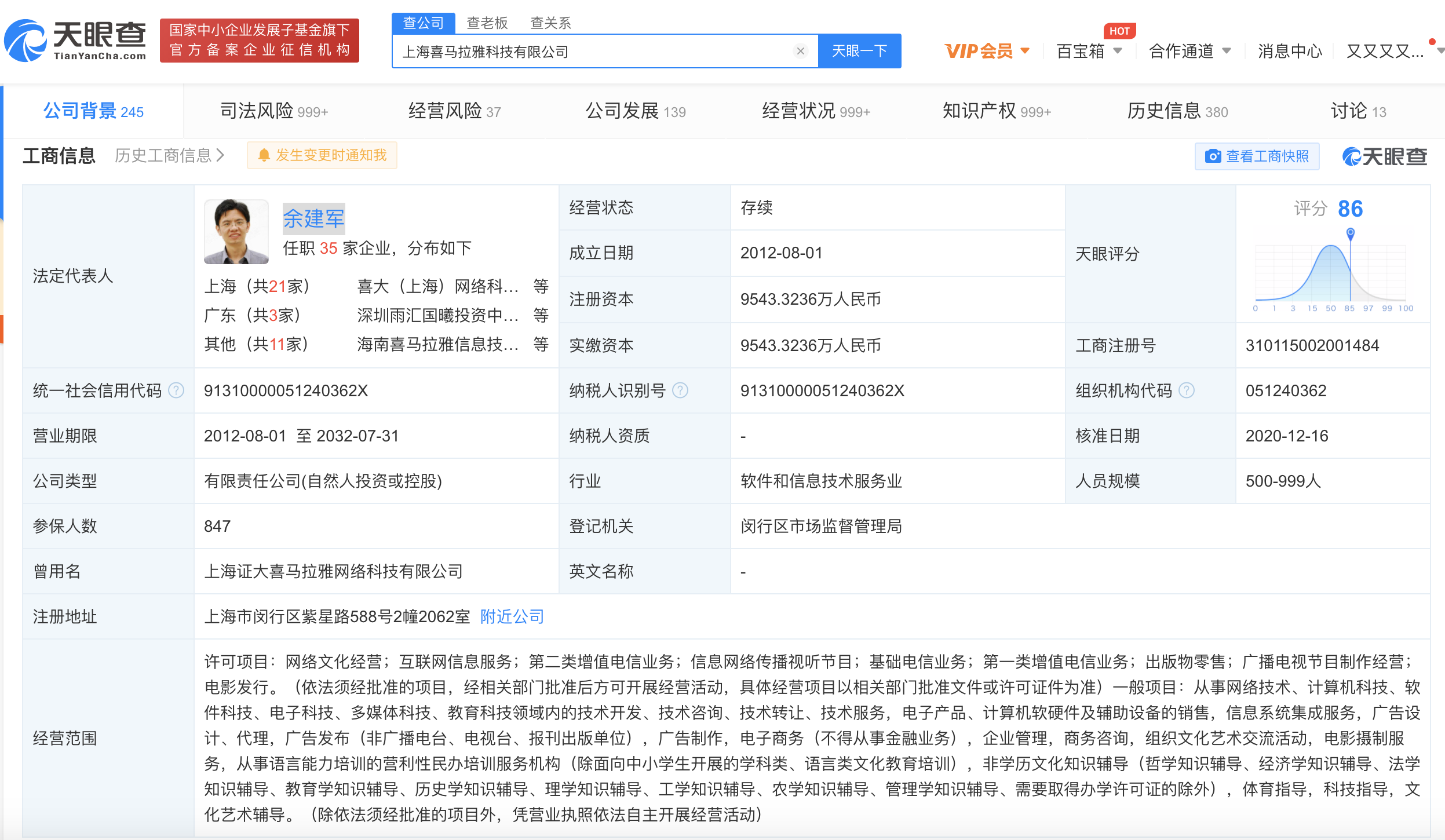The height and width of the screenshot is (840, 1445).
Task: Click the 天眼一下 search button
Action: (x=860, y=51)
